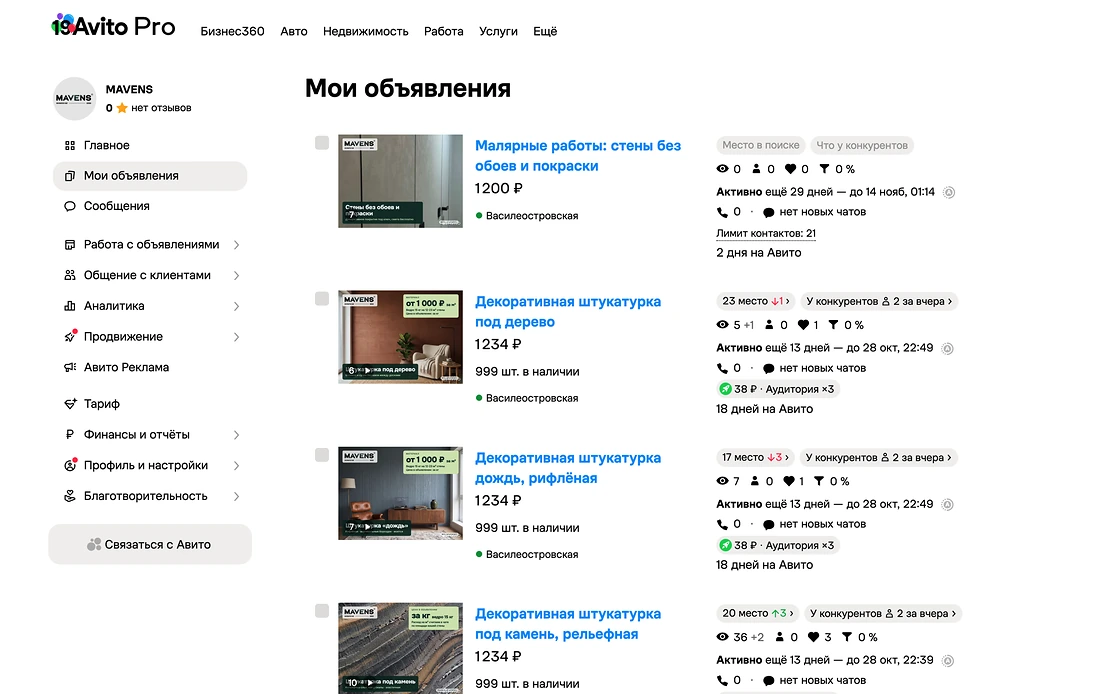This screenshot has width=1120, height=694.
Task: Click contacts person icon for под камень listing
Action: pos(779,637)
